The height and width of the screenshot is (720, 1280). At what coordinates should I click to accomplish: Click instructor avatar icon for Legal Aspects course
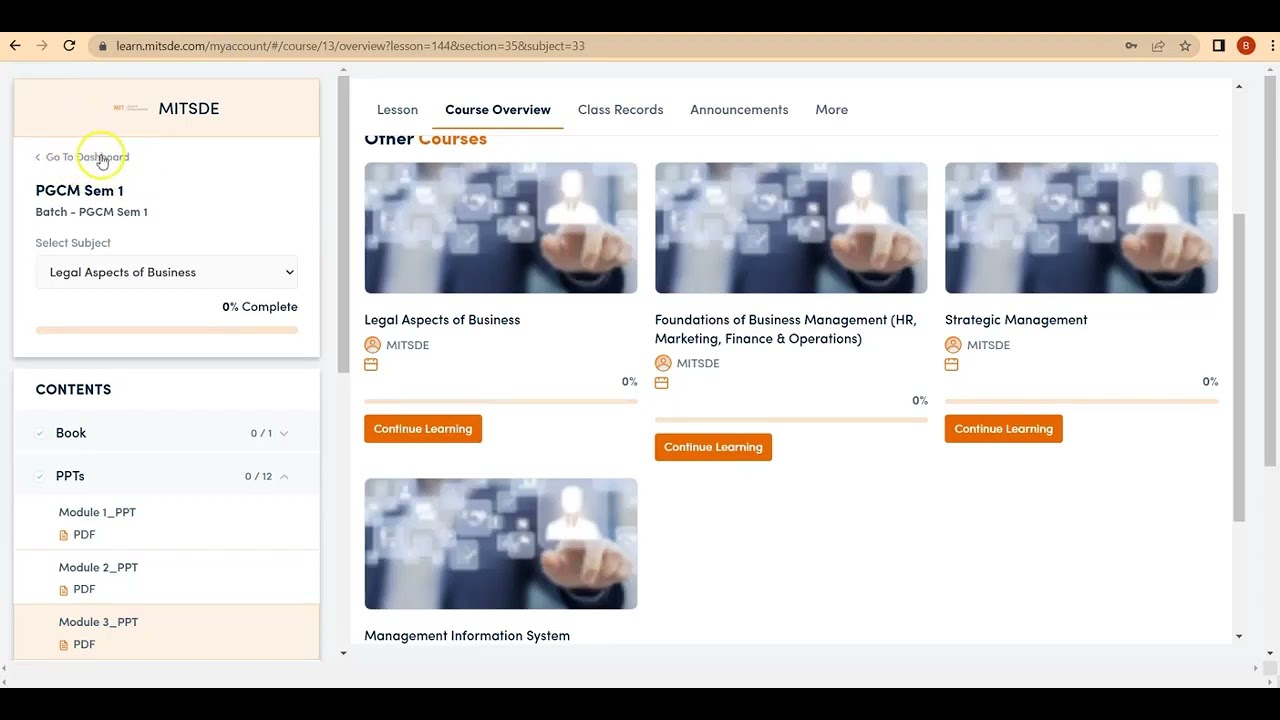[373, 345]
